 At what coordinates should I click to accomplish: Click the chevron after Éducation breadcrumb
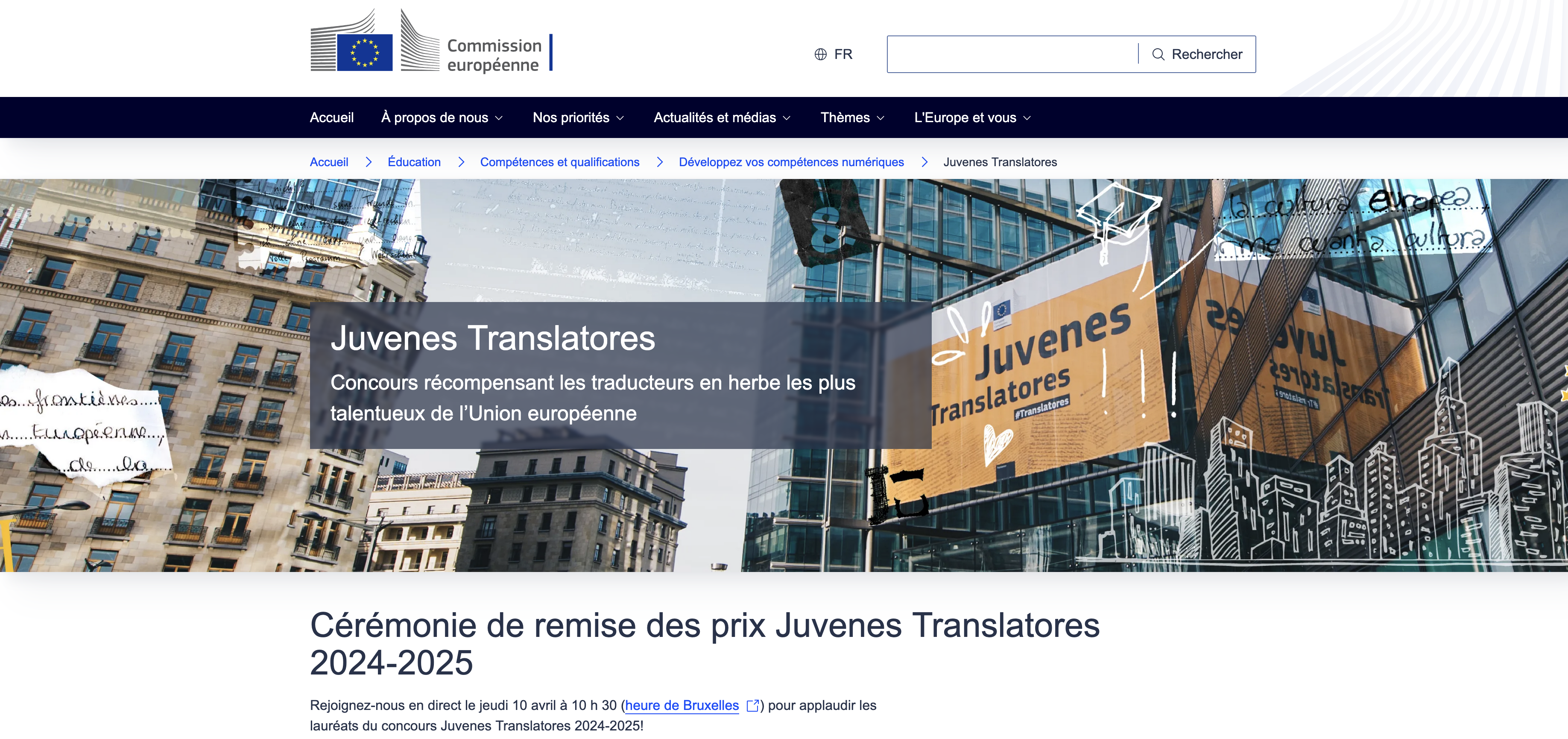461,162
